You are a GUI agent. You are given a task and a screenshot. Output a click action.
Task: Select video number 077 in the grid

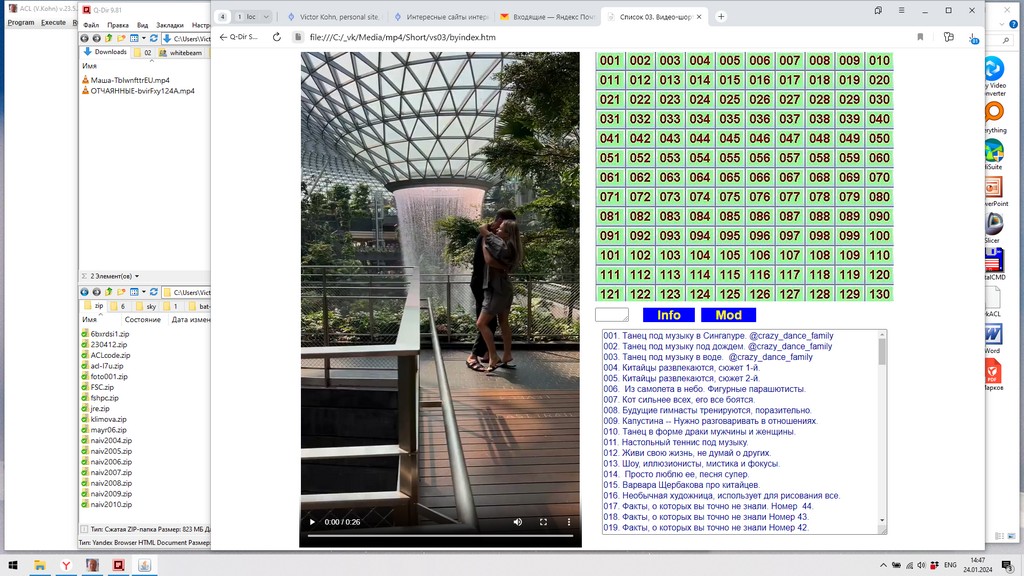pos(790,197)
